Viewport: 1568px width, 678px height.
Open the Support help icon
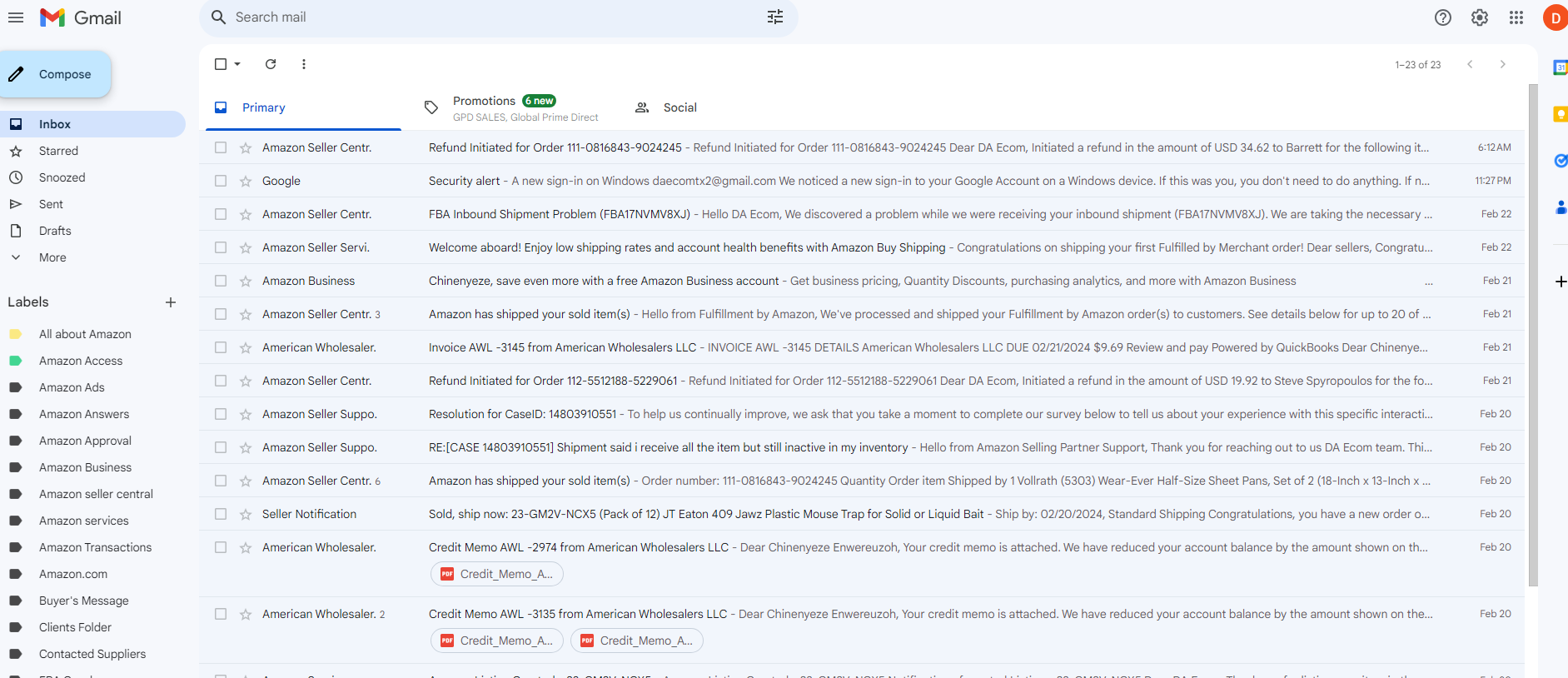[x=1443, y=17]
